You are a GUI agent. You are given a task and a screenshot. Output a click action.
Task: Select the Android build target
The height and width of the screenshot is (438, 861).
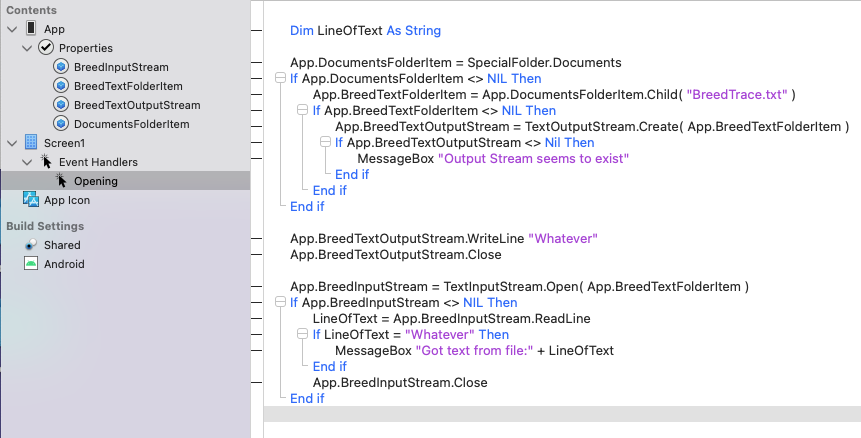pos(63,264)
